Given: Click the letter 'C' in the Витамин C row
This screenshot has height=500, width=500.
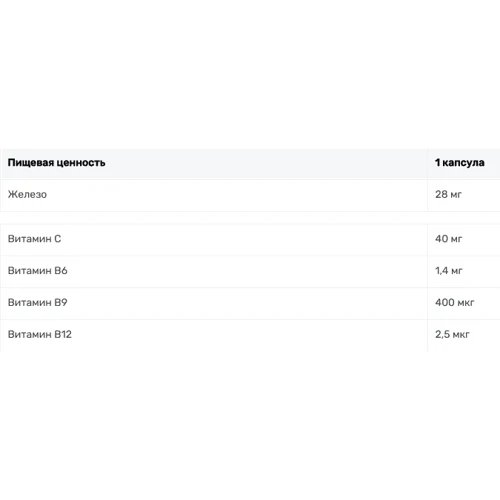Looking at the screenshot, I should 58,239.
